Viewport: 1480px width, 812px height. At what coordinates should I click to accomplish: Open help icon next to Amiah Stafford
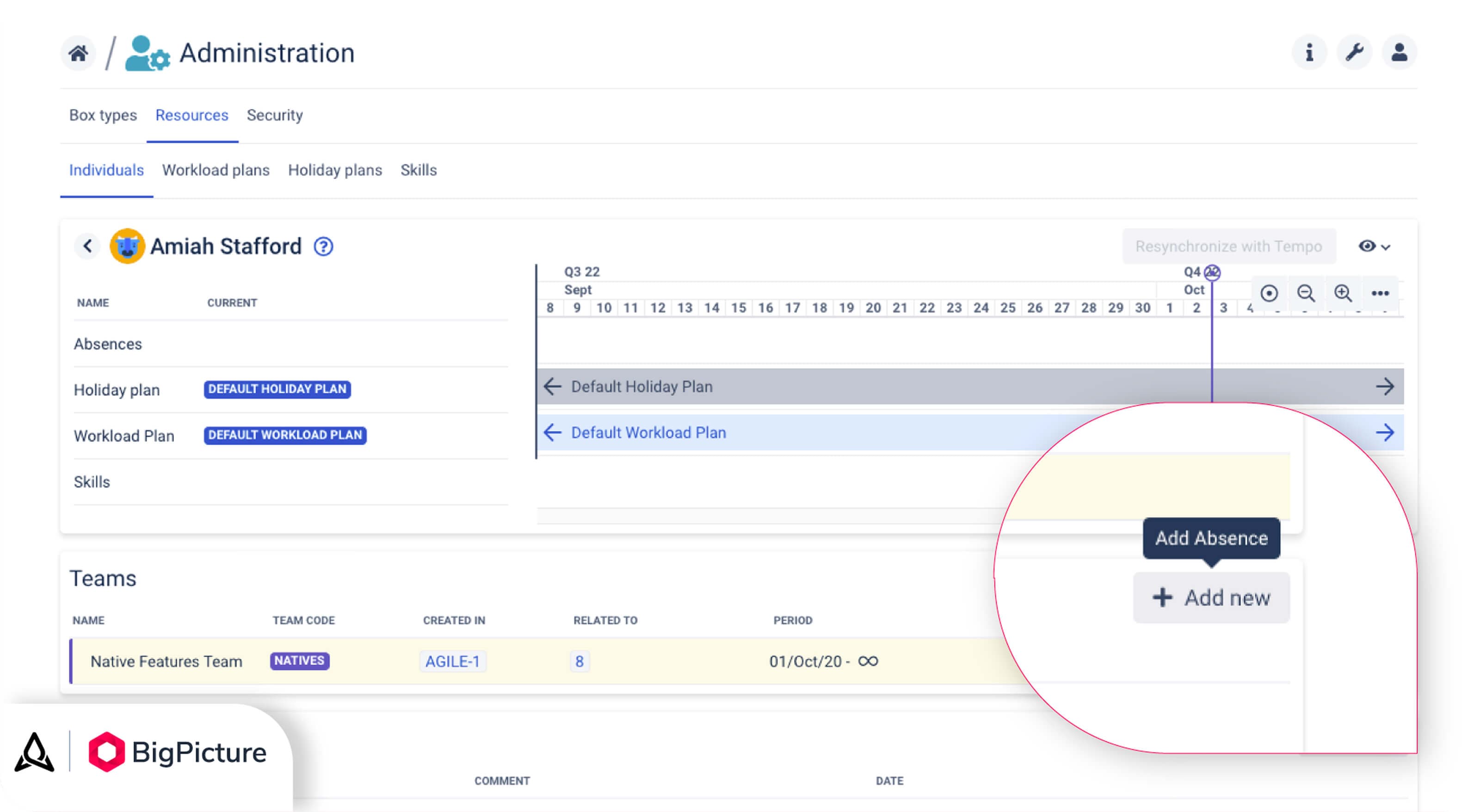coord(323,246)
